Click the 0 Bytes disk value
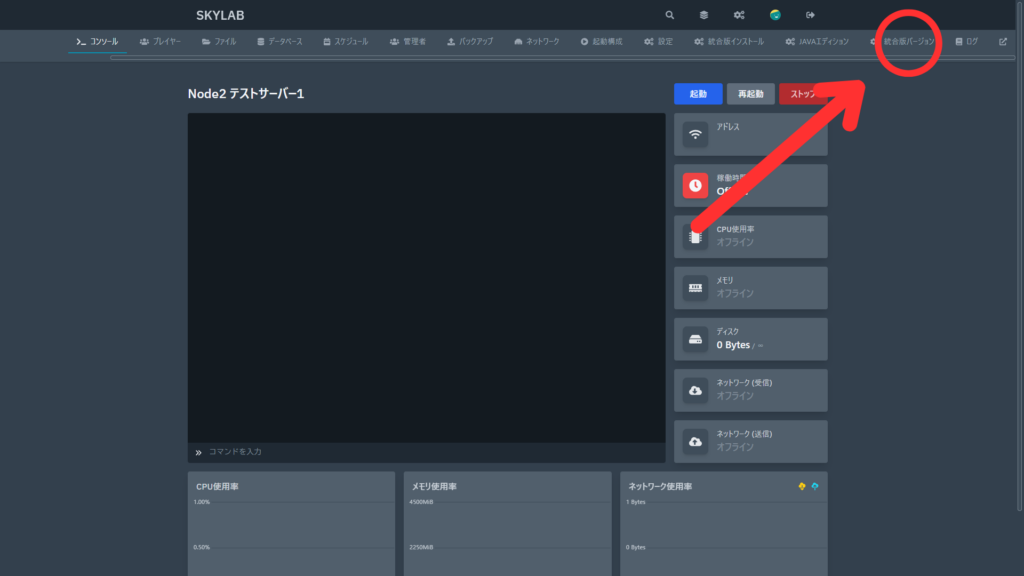The image size is (1024, 576). click(733, 345)
